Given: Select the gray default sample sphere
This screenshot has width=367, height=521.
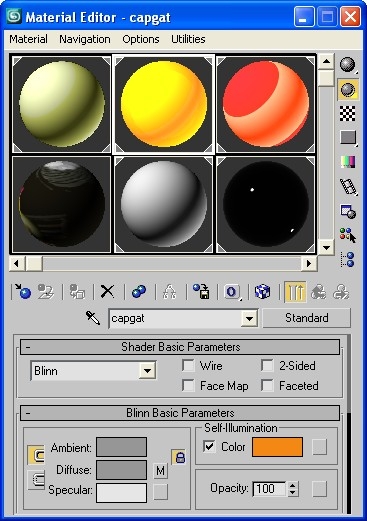Looking at the screenshot, I should coord(163,204).
